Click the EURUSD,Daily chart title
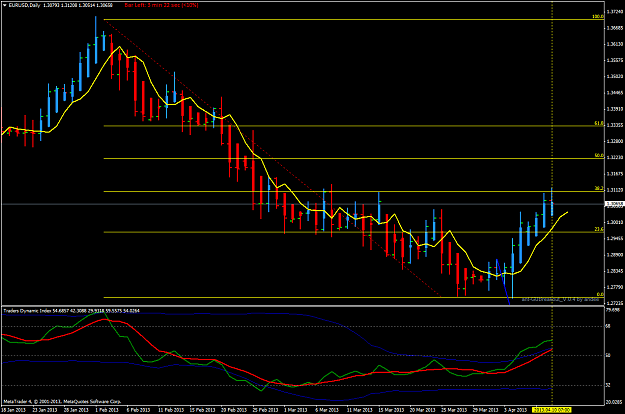This screenshot has height=414, width=625. 24,5
